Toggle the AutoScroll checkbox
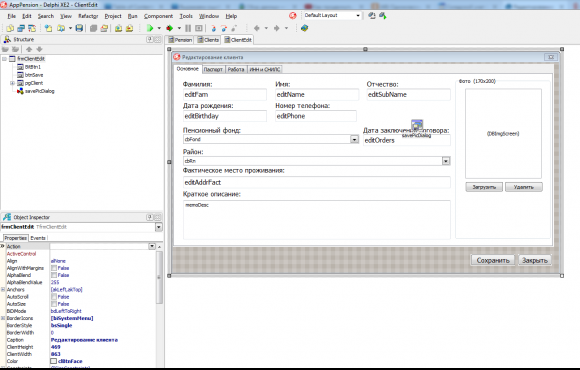580x370 pixels. click(x=54, y=297)
